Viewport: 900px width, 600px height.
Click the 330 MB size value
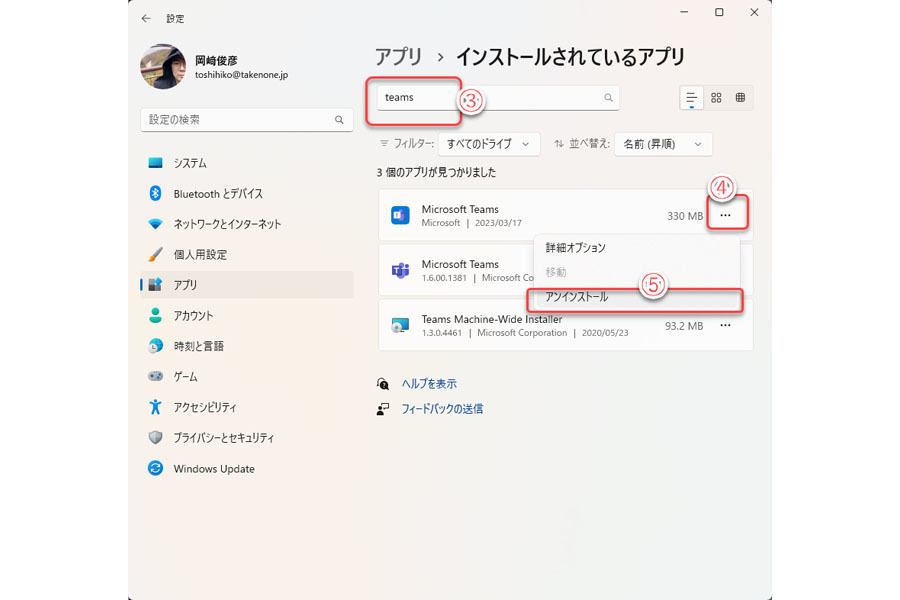point(685,216)
